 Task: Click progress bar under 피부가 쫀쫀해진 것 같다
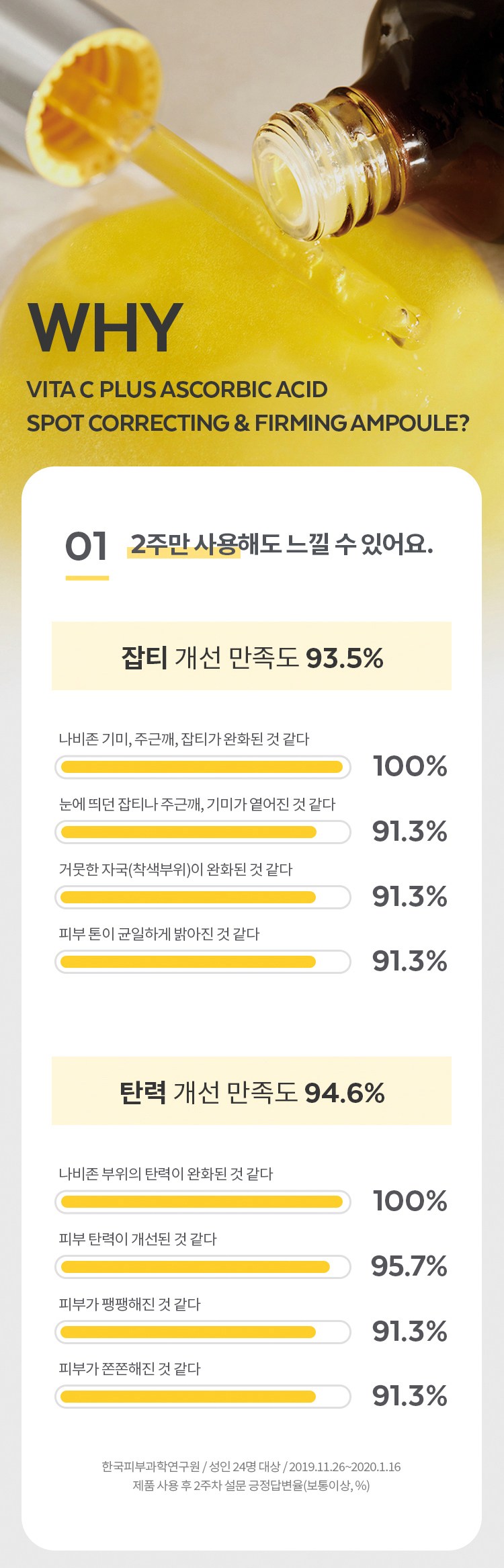(202, 1397)
